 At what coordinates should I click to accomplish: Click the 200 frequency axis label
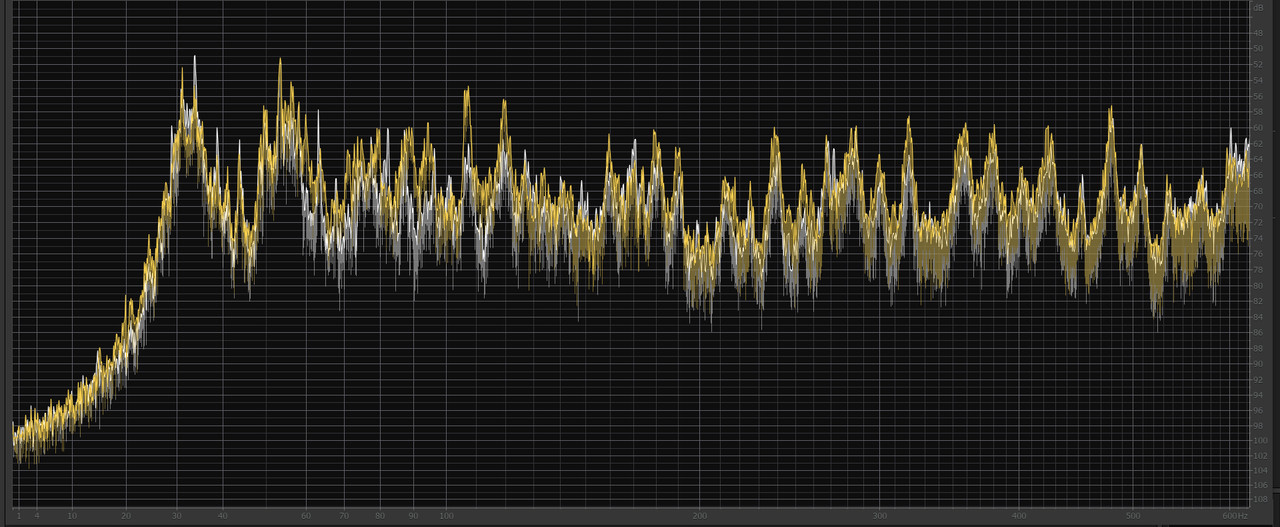click(700, 516)
